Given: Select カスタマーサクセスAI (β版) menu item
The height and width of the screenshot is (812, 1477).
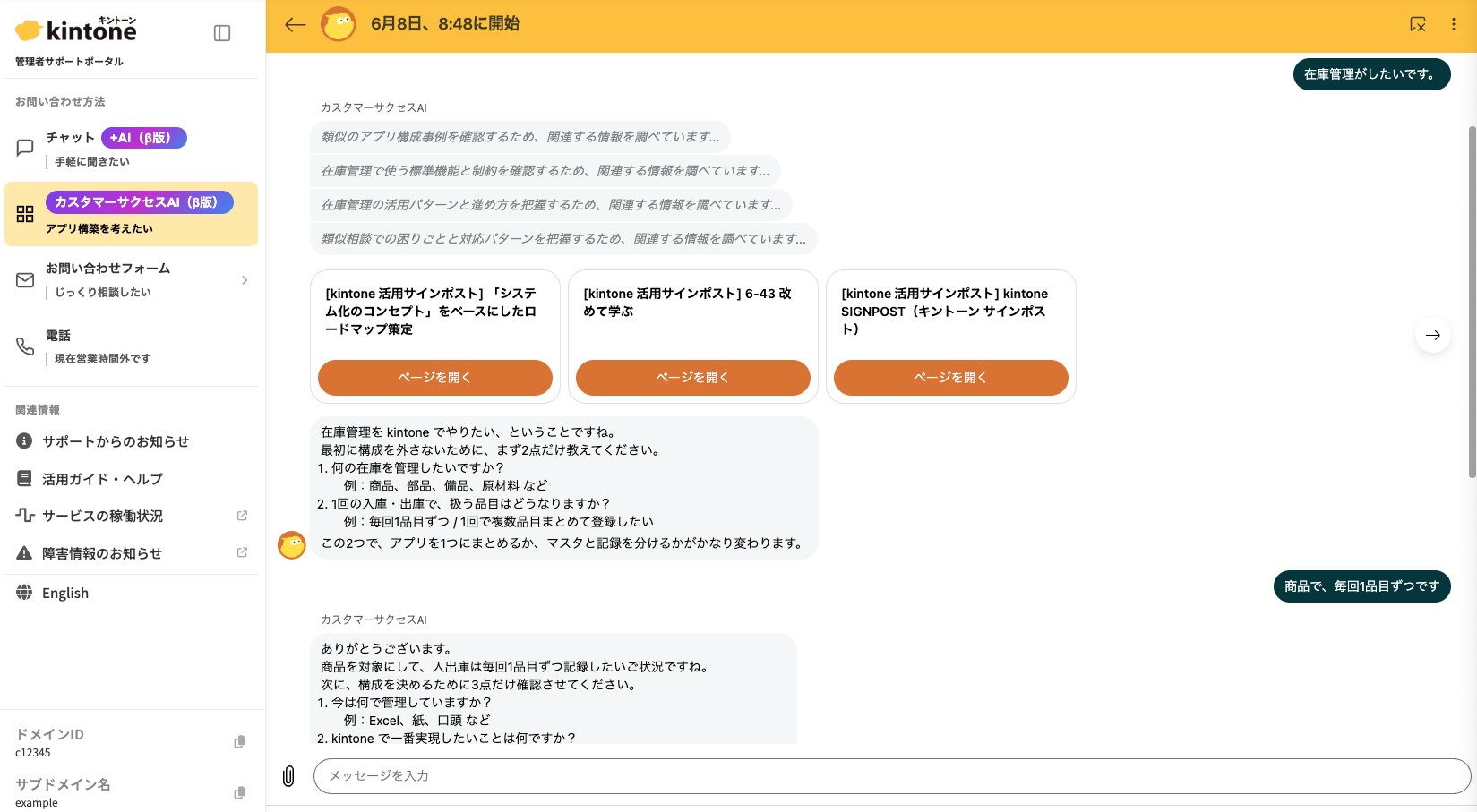Looking at the screenshot, I should coord(131,214).
